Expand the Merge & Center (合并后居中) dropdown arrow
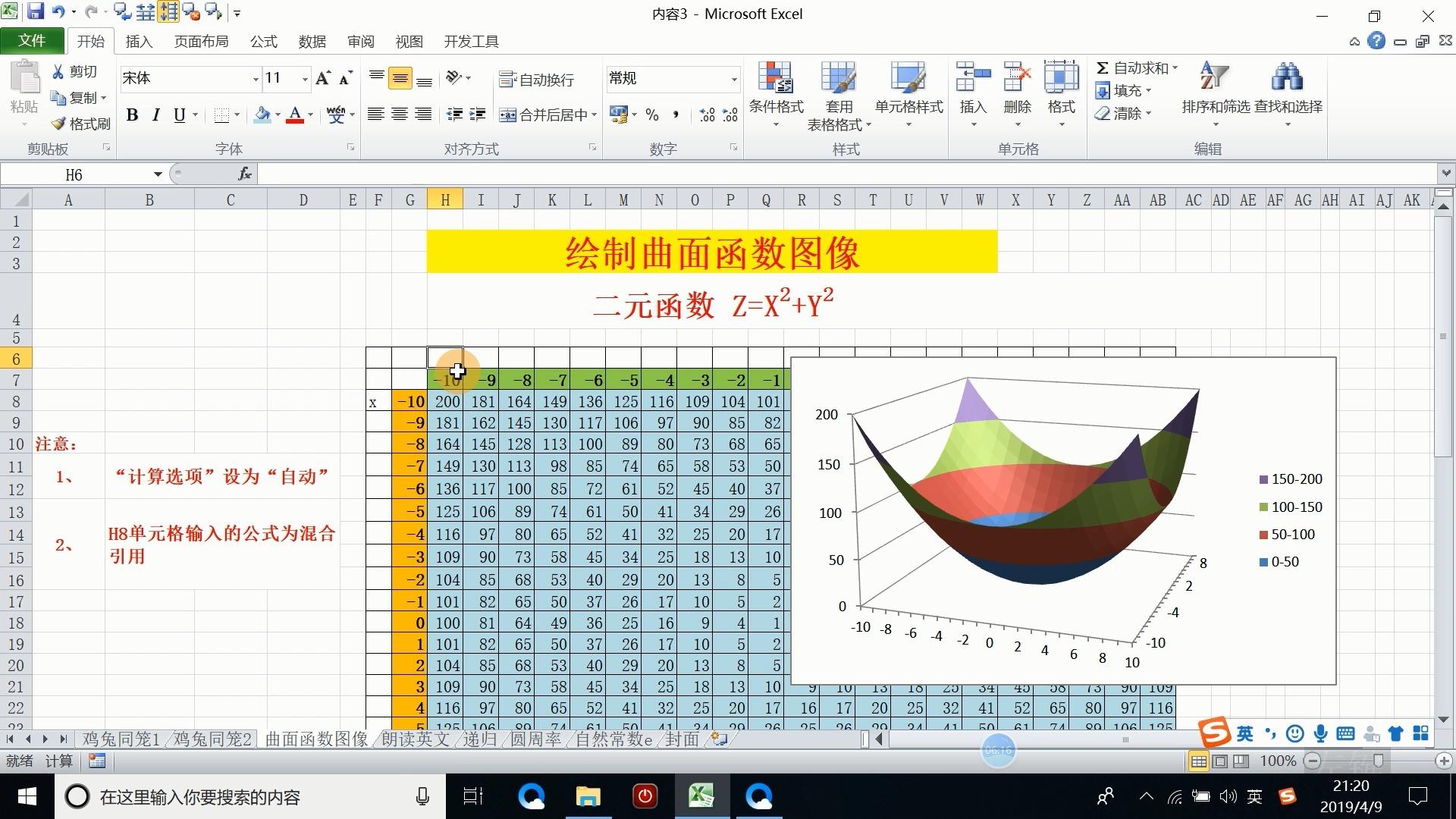The height and width of the screenshot is (819, 1456). point(595,115)
